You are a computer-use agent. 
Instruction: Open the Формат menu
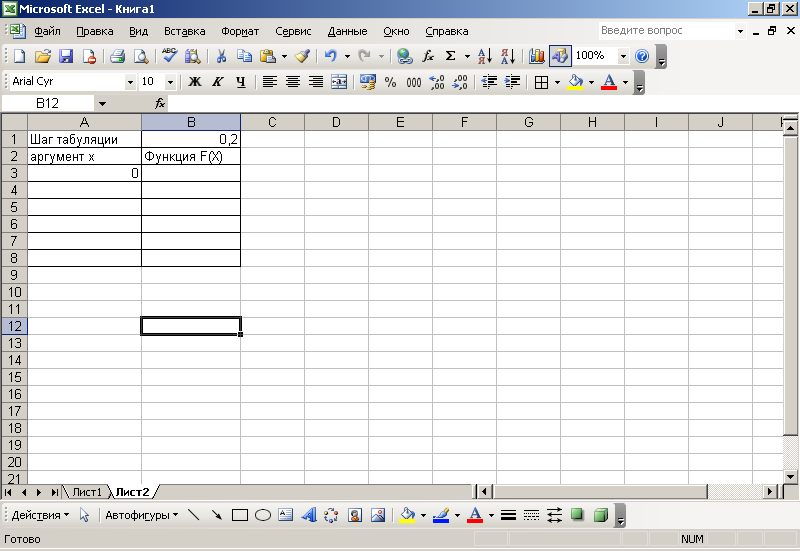[240, 31]
